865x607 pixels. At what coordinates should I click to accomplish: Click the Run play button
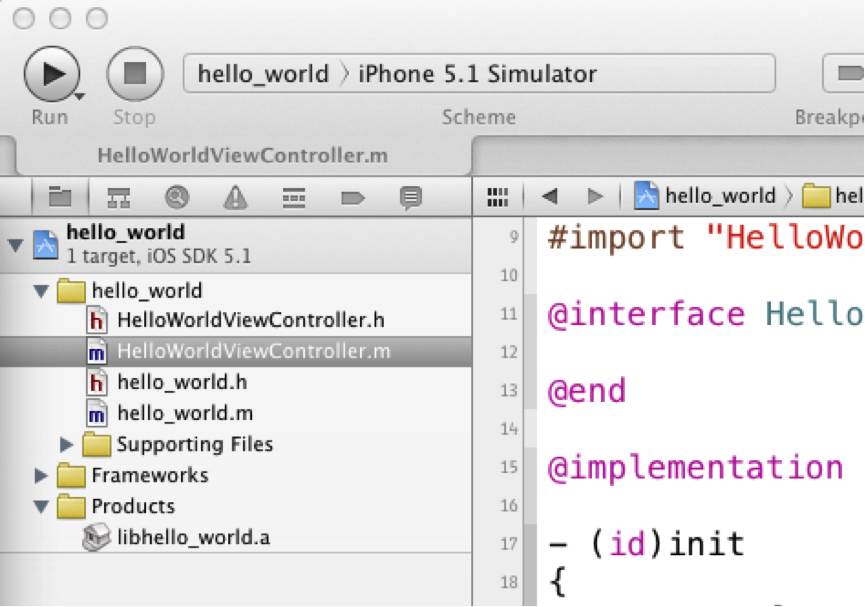[51, 73]
